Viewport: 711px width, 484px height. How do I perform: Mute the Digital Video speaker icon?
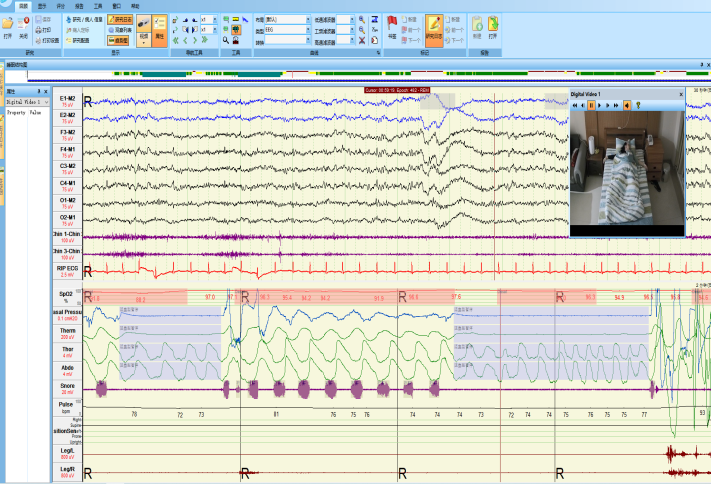pos(629,104)
